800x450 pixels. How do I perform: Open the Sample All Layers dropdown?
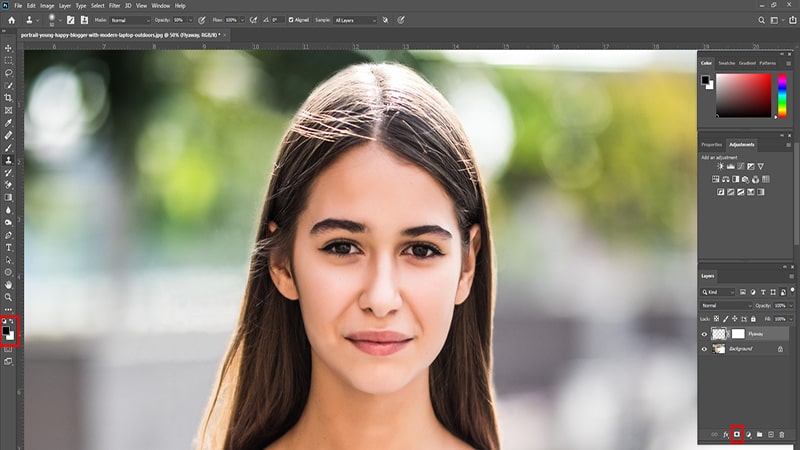coord(356,20)
